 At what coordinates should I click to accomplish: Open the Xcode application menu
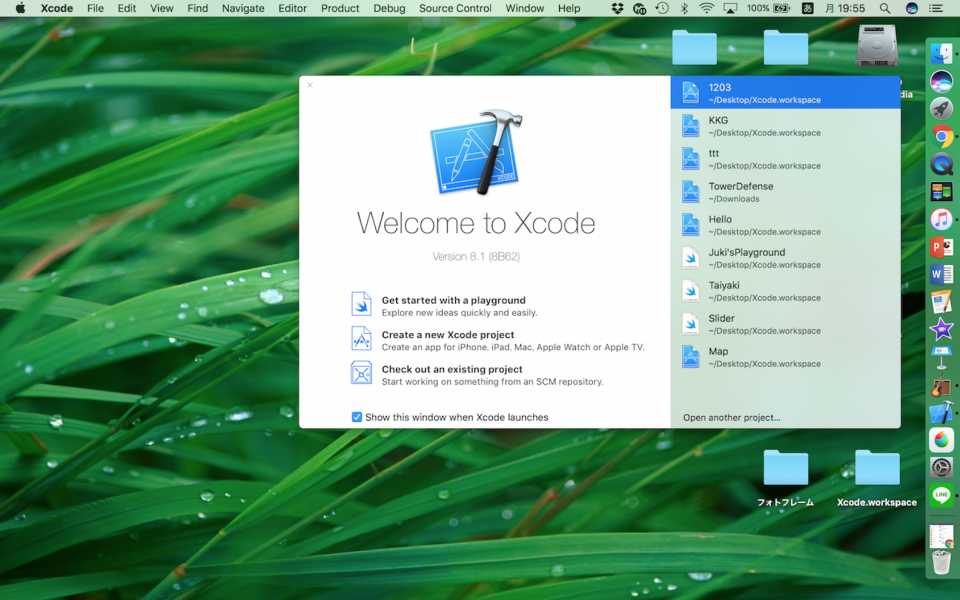coord(57,8)
